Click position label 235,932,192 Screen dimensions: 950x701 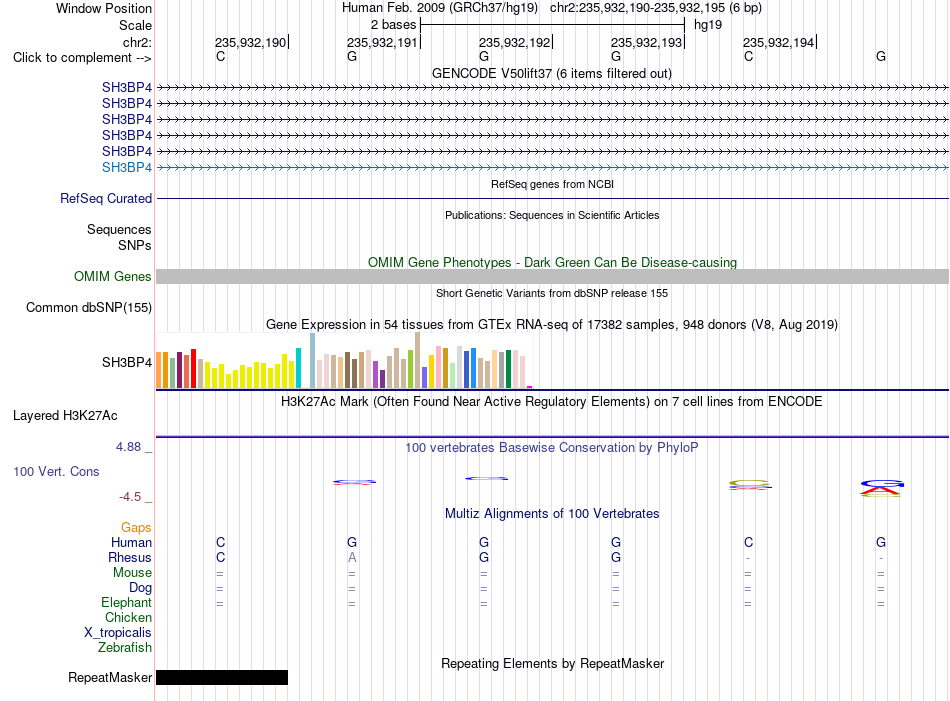tap(514, 42)
